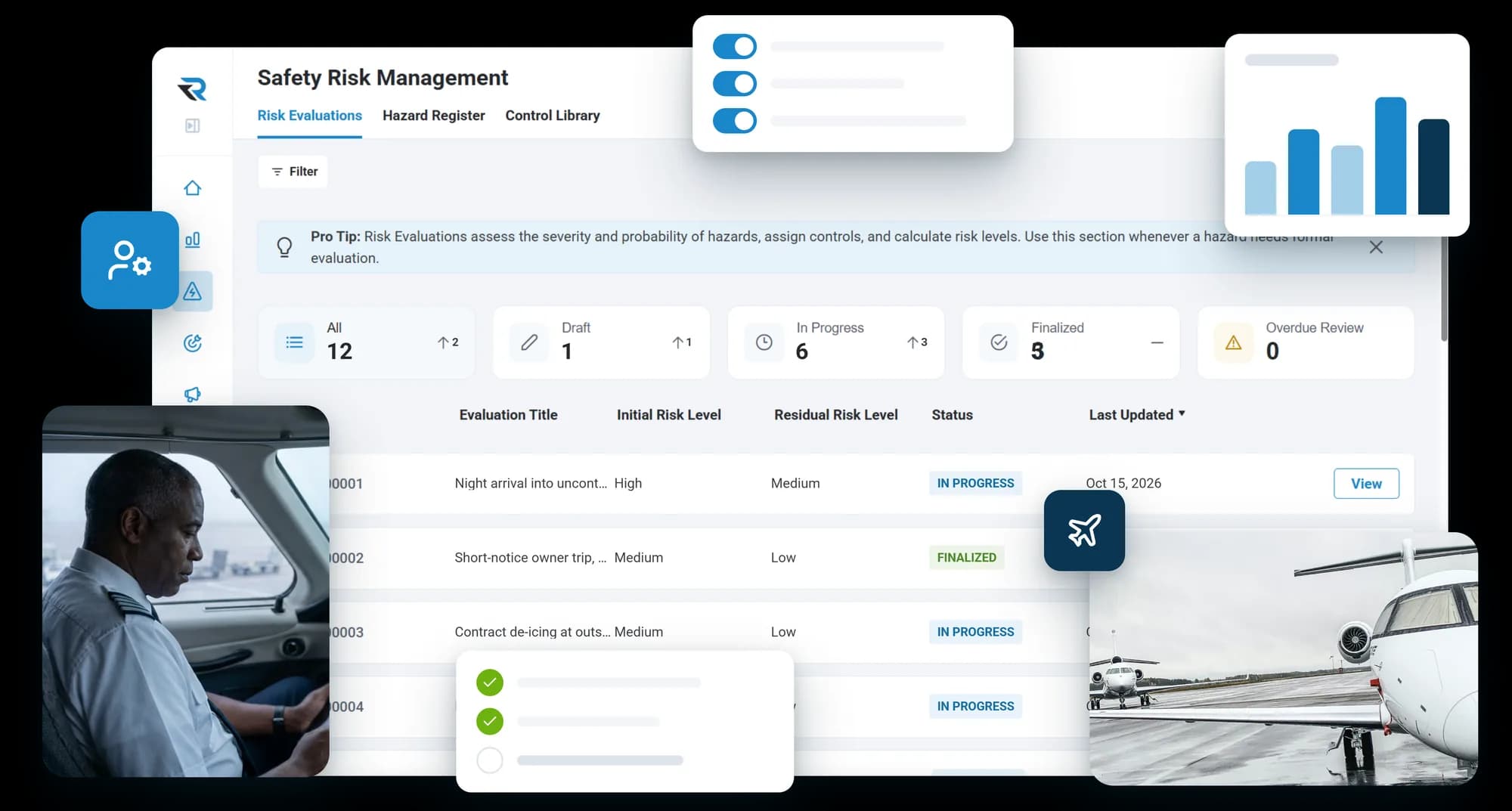Select the In Progress status card
1512x811 pixels.
[836, 342]
